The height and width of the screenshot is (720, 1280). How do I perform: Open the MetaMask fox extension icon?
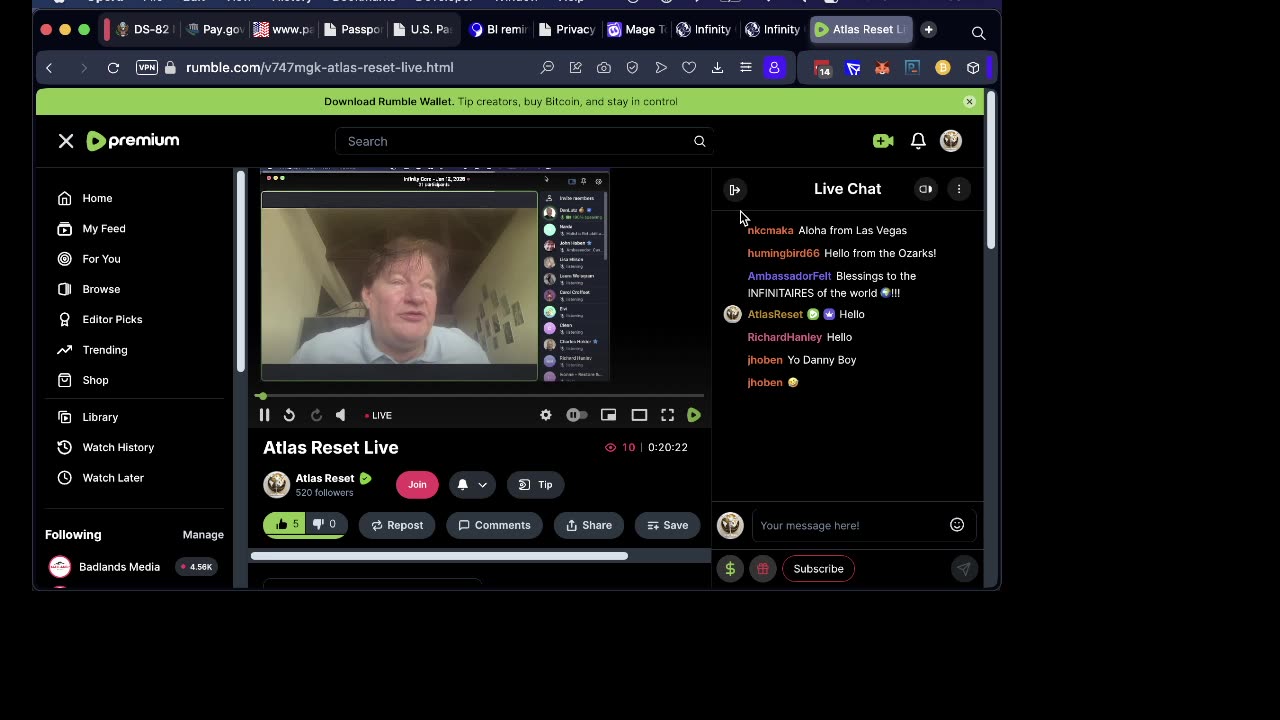click(x=882, y=68)
